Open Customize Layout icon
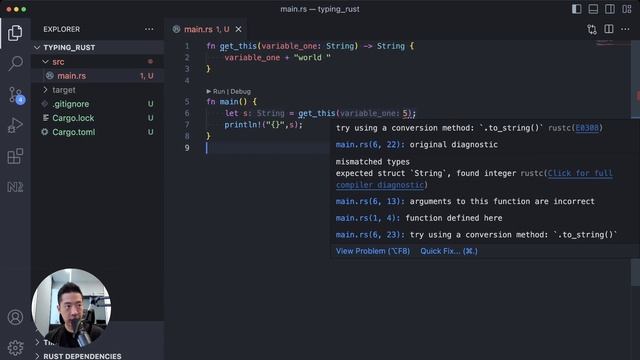The width and height of the screenshot is (640, 360). (627, 9)
